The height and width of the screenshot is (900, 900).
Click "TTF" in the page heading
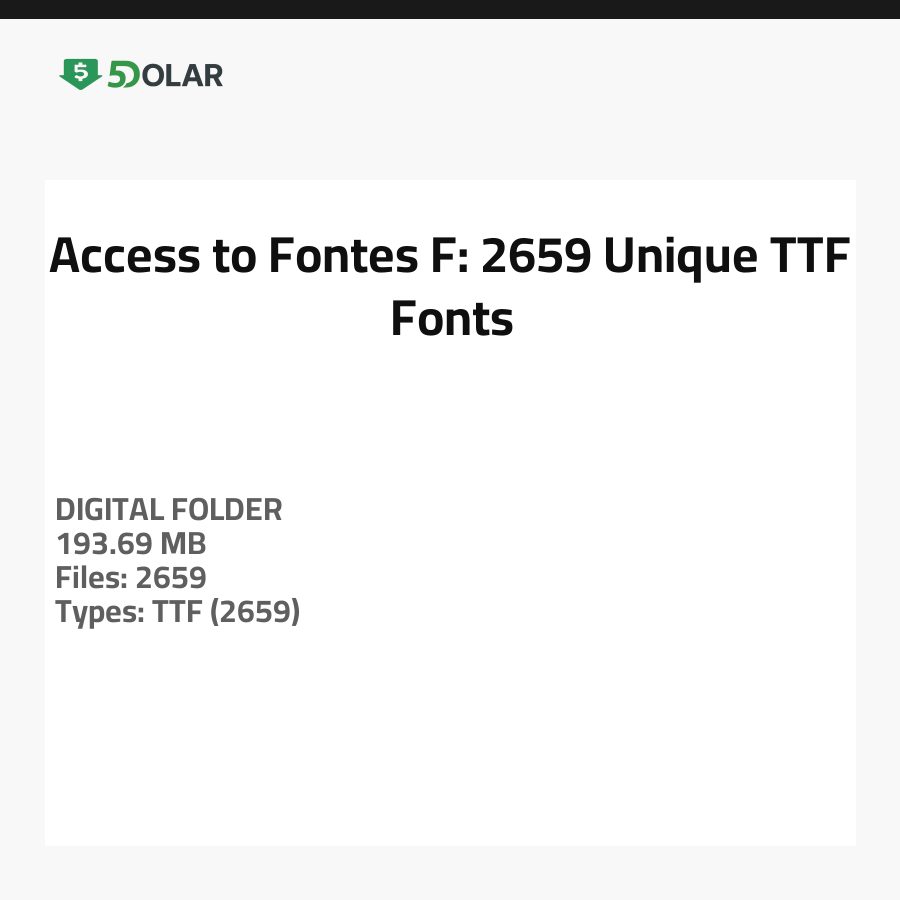808,257
